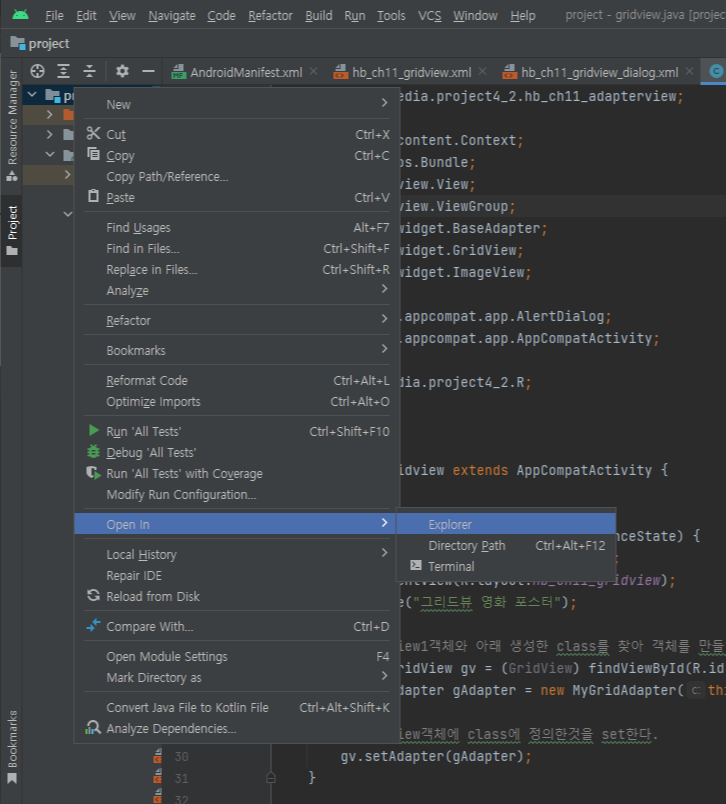
Task: Click the Paste clipboard icon
Action: (93, 196)
